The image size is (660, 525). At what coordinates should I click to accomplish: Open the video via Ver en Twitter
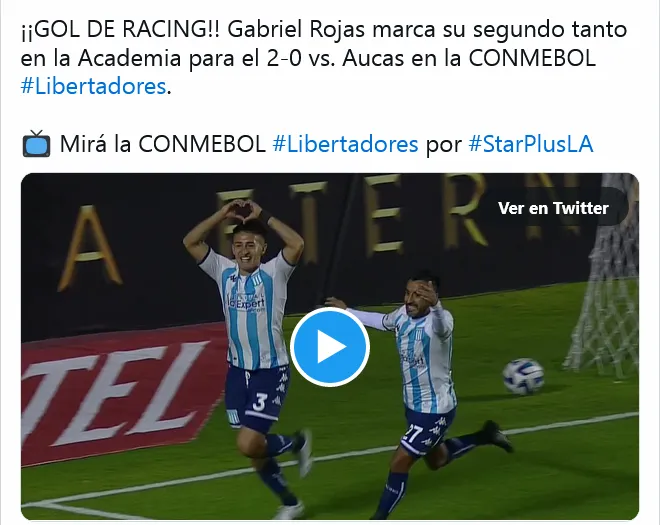[x=553, y=208]
